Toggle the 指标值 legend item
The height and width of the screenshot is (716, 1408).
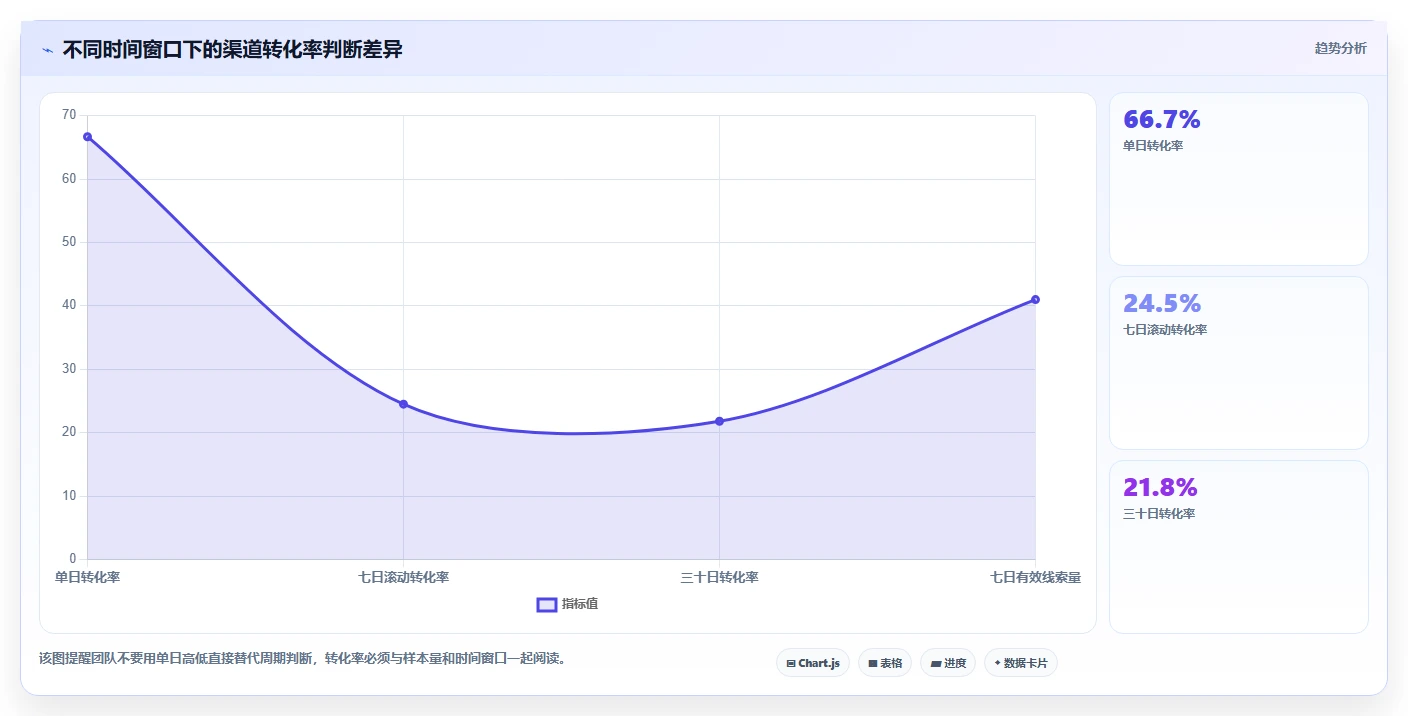[x=568, y=604]
